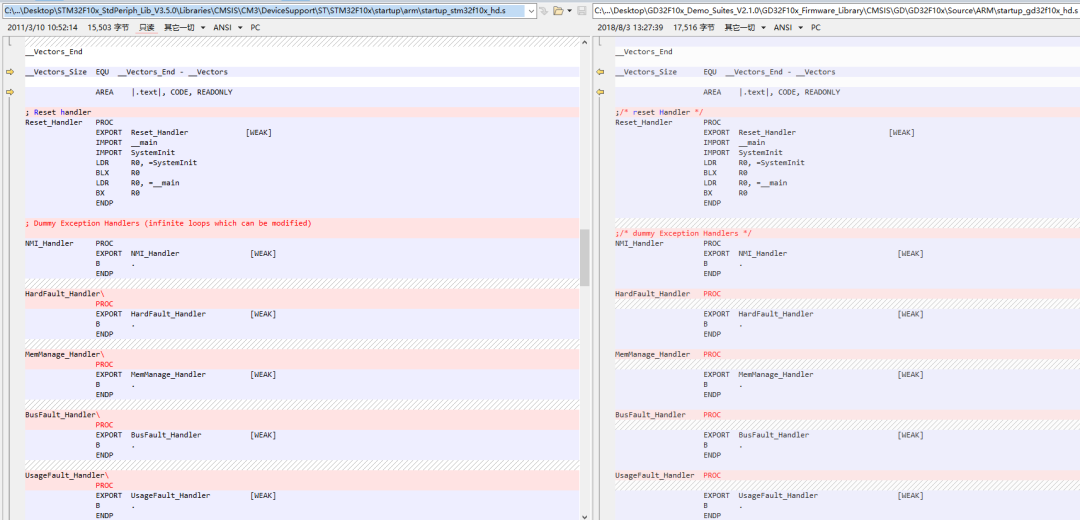Click 'HardFault_Handler\' line in left pane
Image resolution: width=1080 pixels, height=520 pixels.
tap(65, 293)
